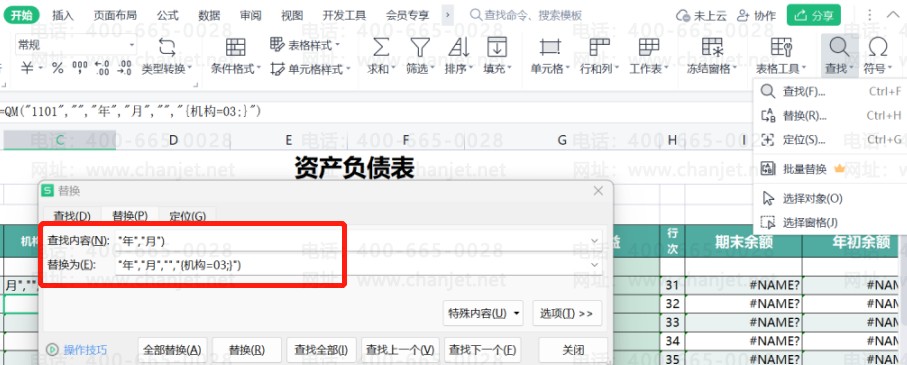
Task: Switch to the 开始 ribbon tab
Action: (21, 15)
